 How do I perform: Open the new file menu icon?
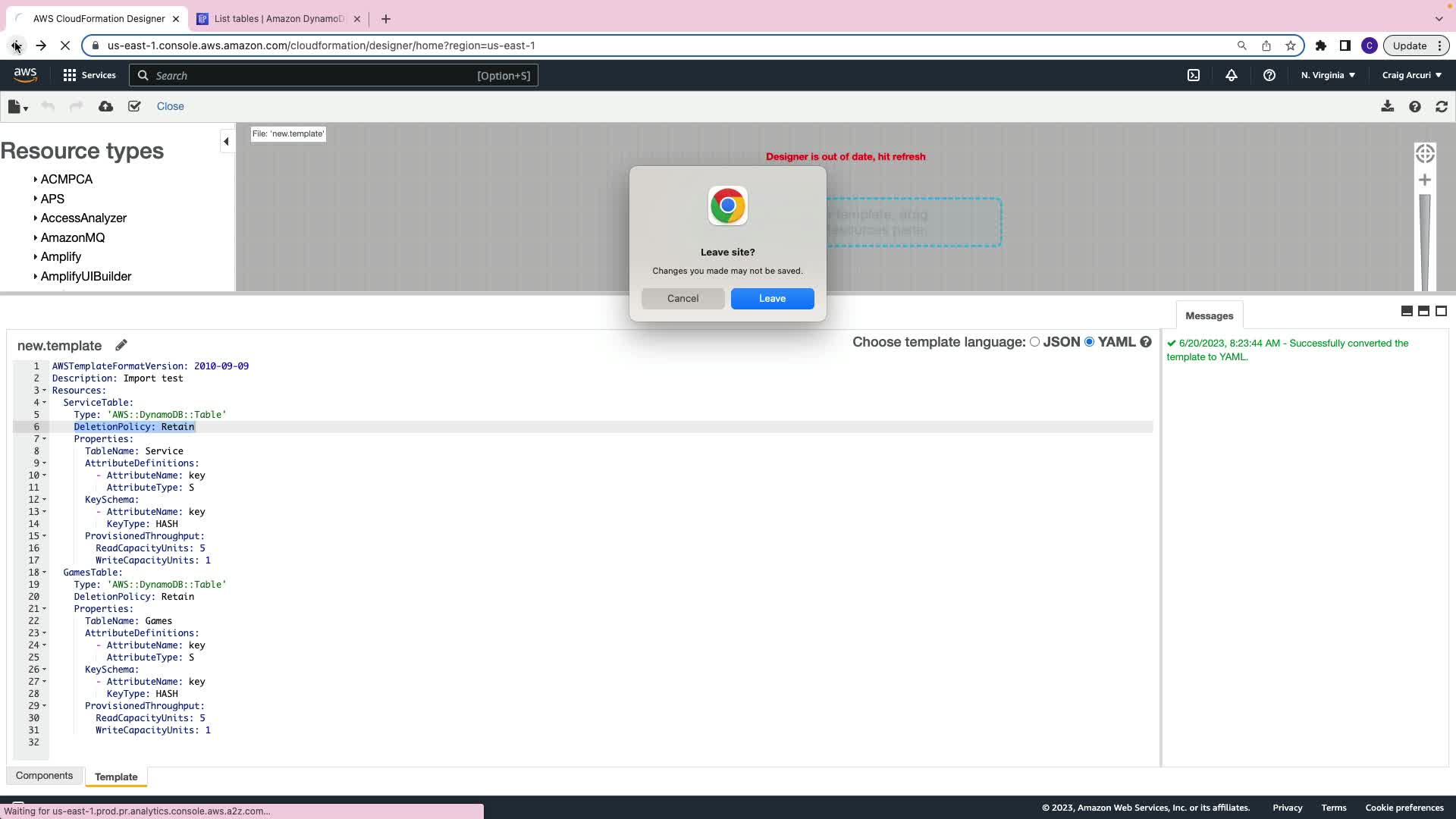17,107
